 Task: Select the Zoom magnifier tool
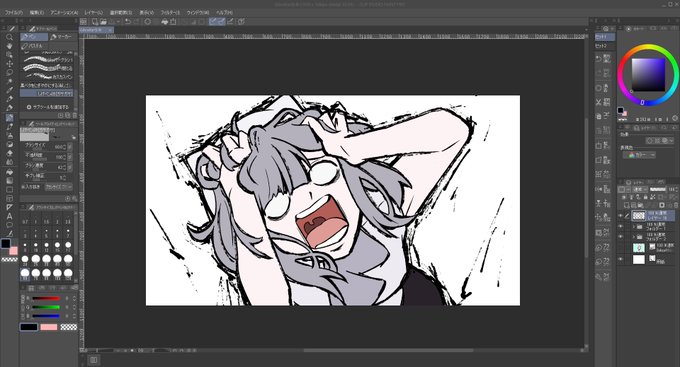(9, 37)
